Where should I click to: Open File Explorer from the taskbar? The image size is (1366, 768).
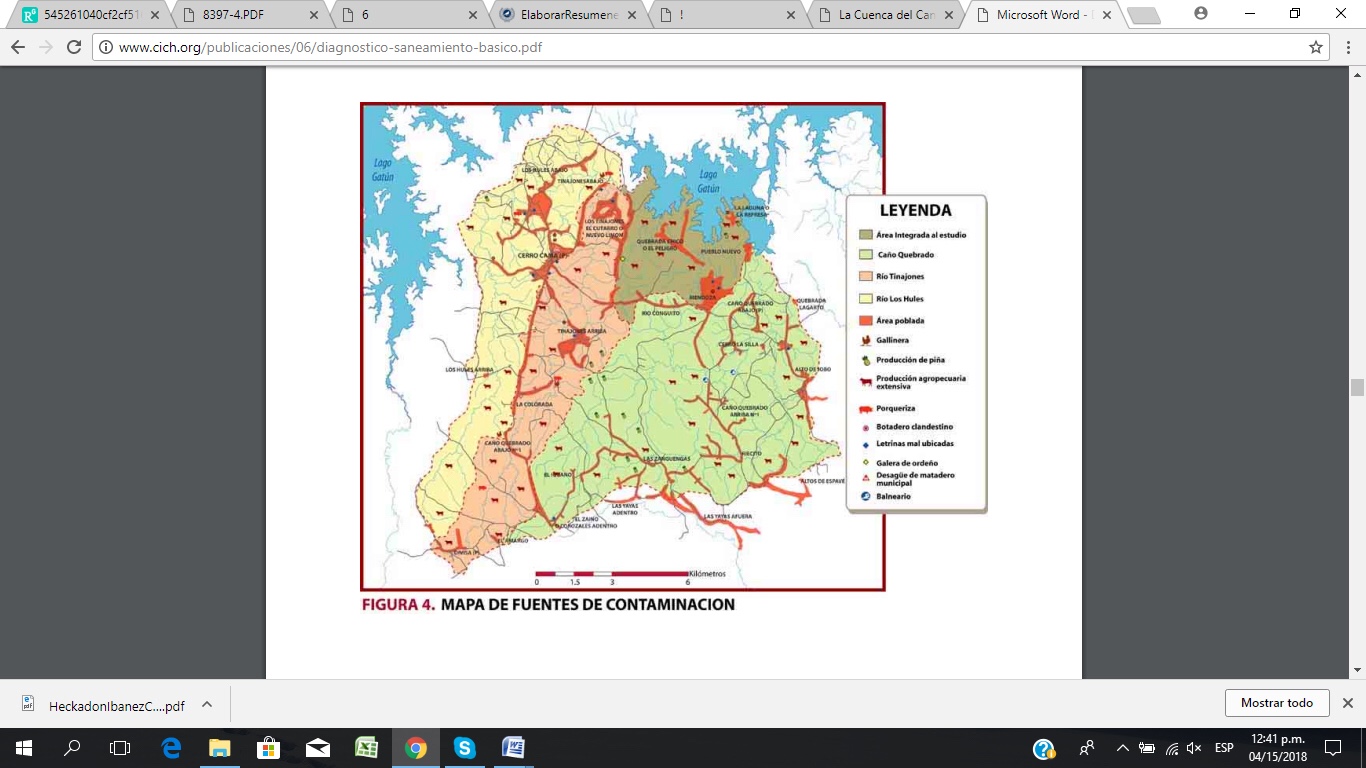(219, 748)
